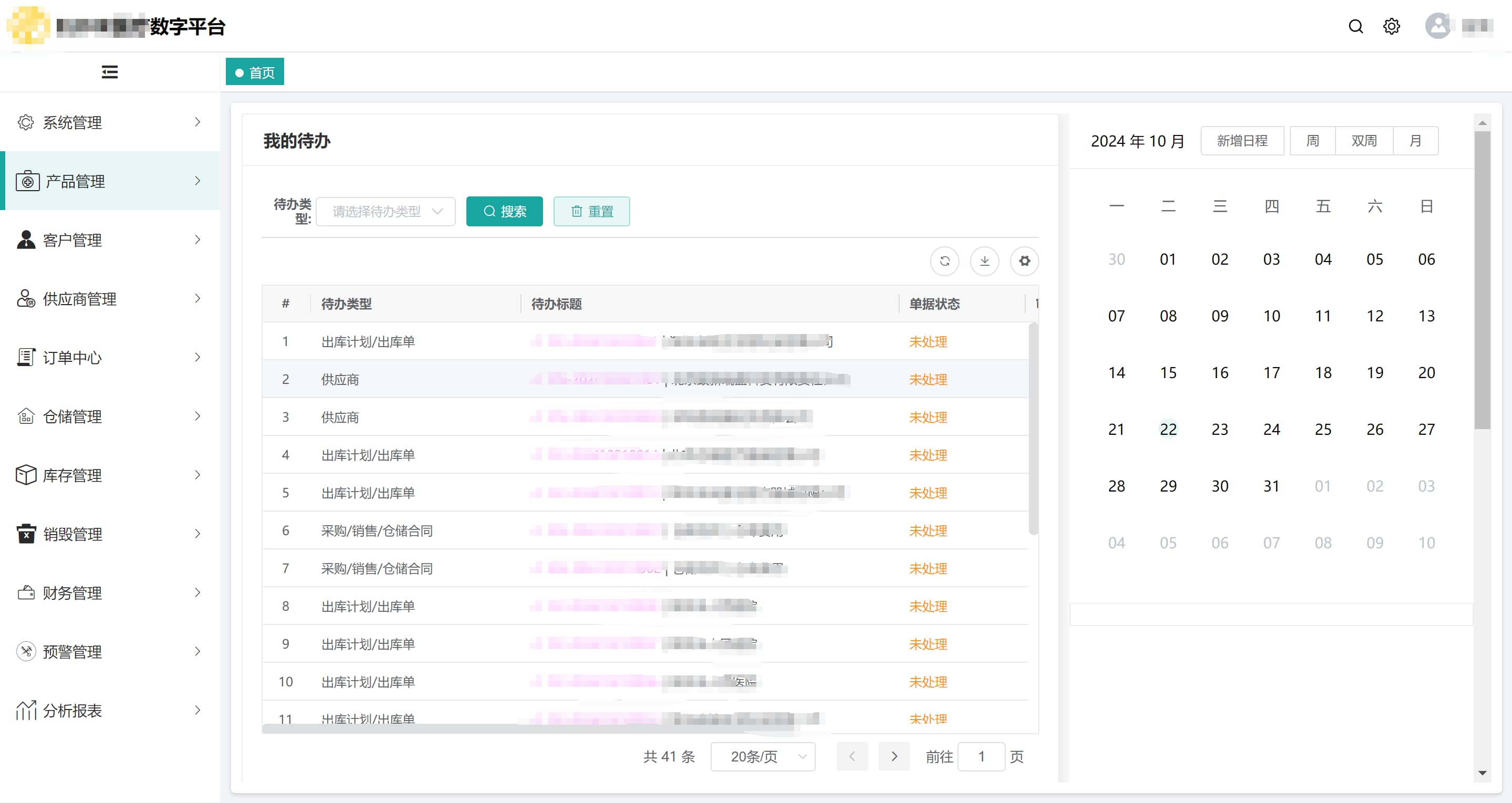Click the 供应商管理 icon
This screenshot has height=803, width=1512.
(x=26, y=298)
